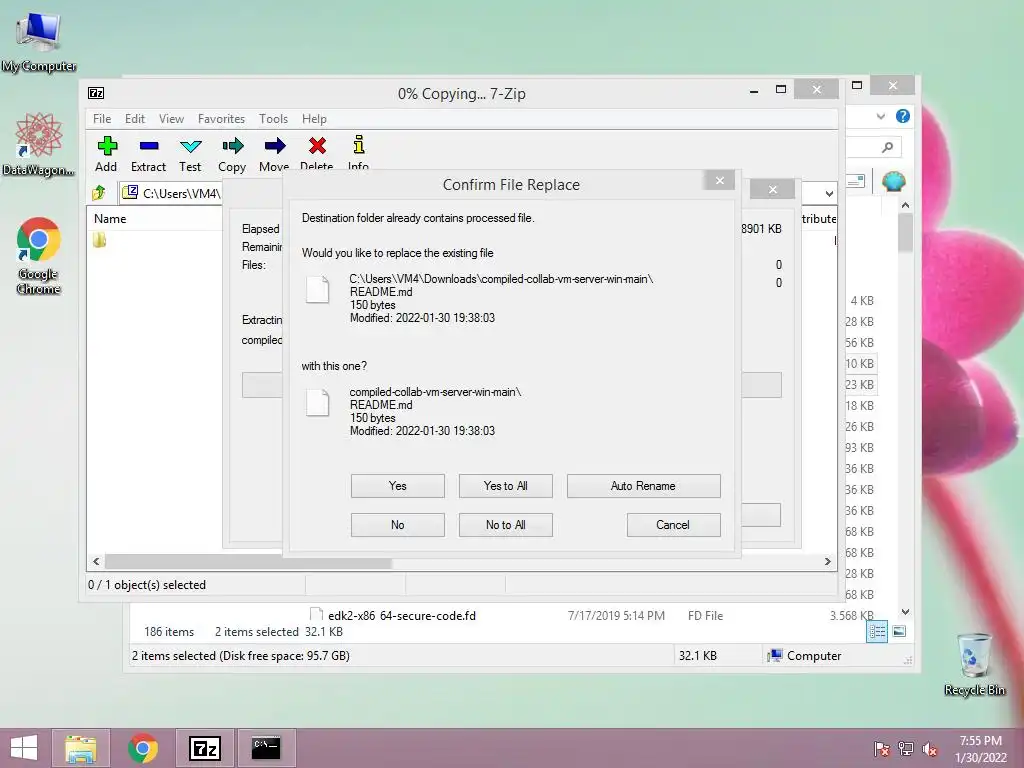Close the copying progress dialog behind
Viewport: 1024px width, 768px height.
(x=773, y=189)
